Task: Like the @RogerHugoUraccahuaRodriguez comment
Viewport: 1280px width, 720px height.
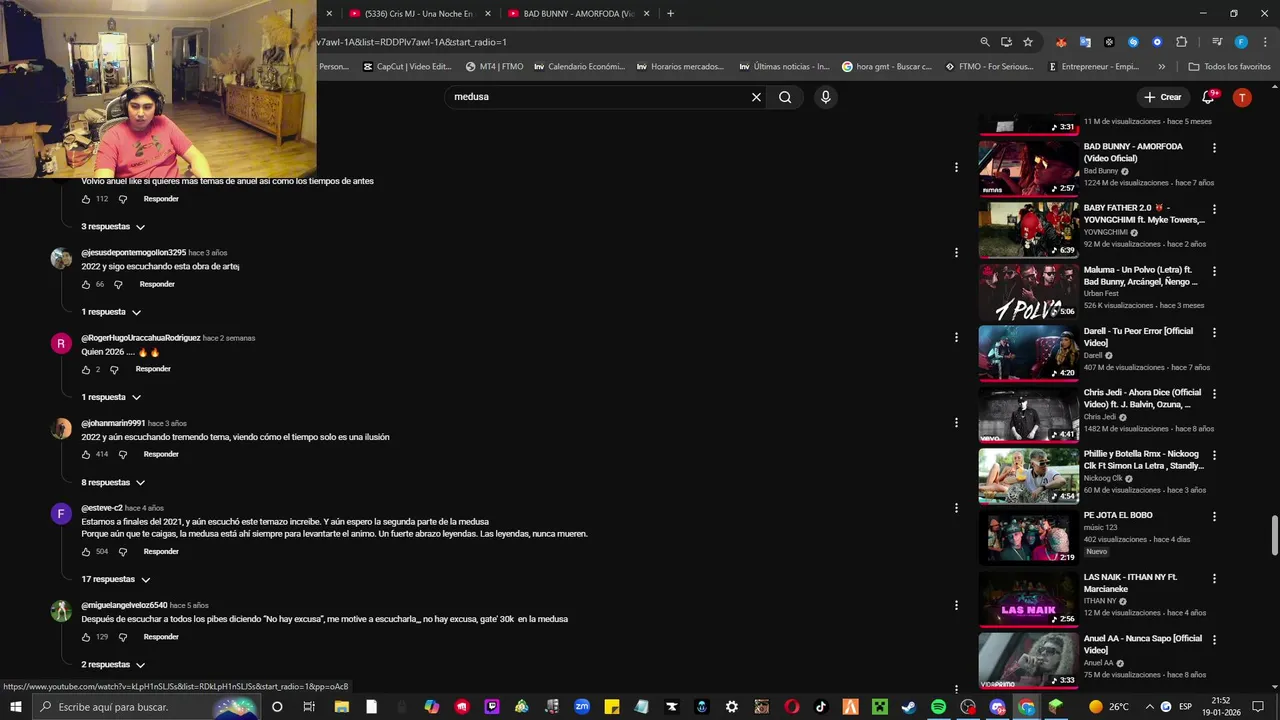Action: pyautogui.click(x=86, y=369)
